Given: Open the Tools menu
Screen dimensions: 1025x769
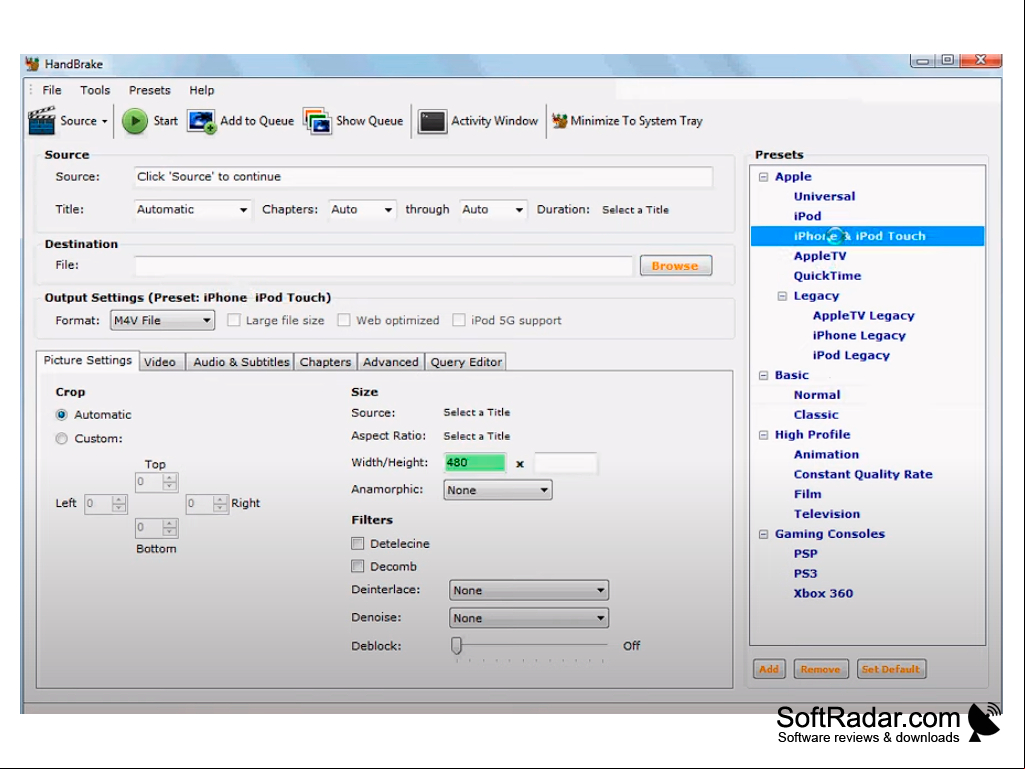Looking at the screenshot, I should (95, 90).
